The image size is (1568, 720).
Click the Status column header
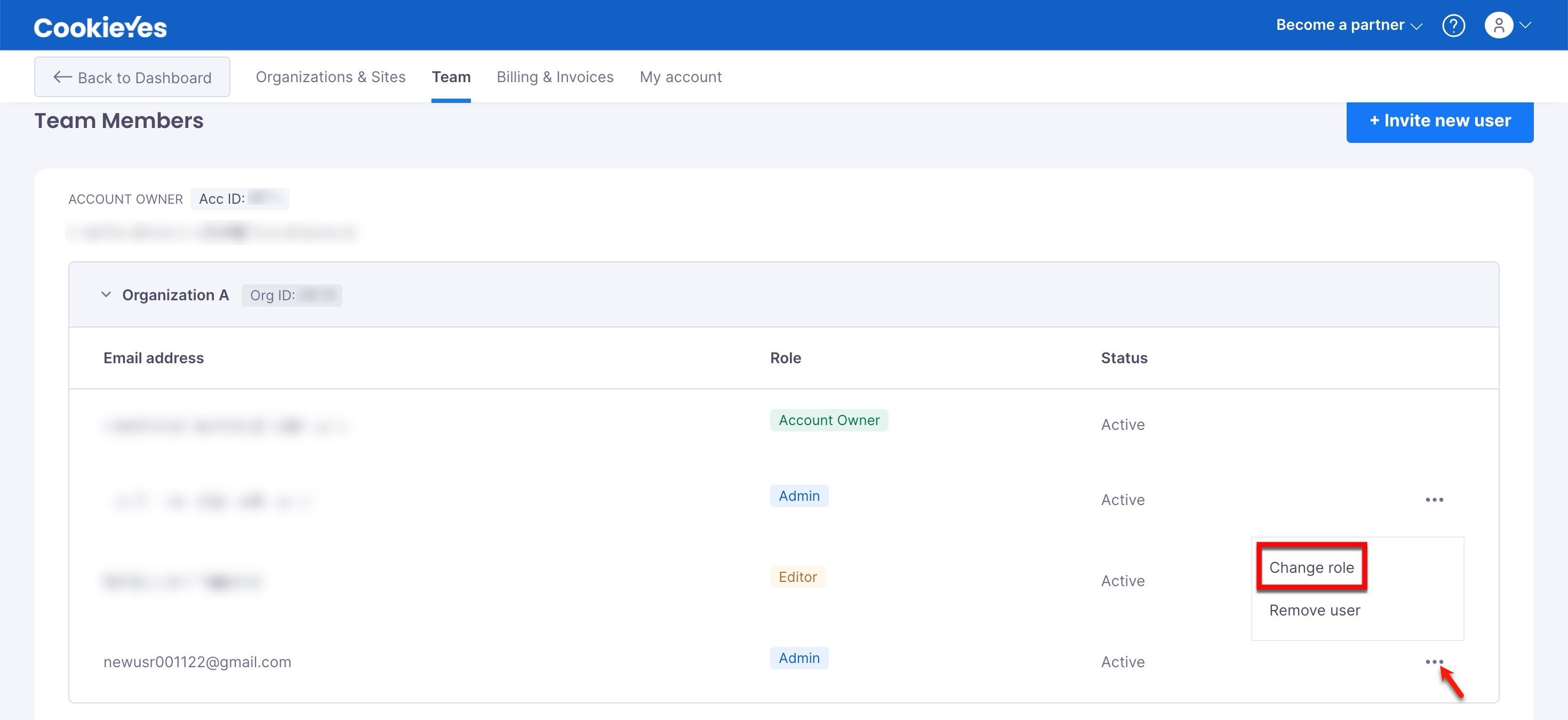pyautogui.click(x=1124, y=358)
